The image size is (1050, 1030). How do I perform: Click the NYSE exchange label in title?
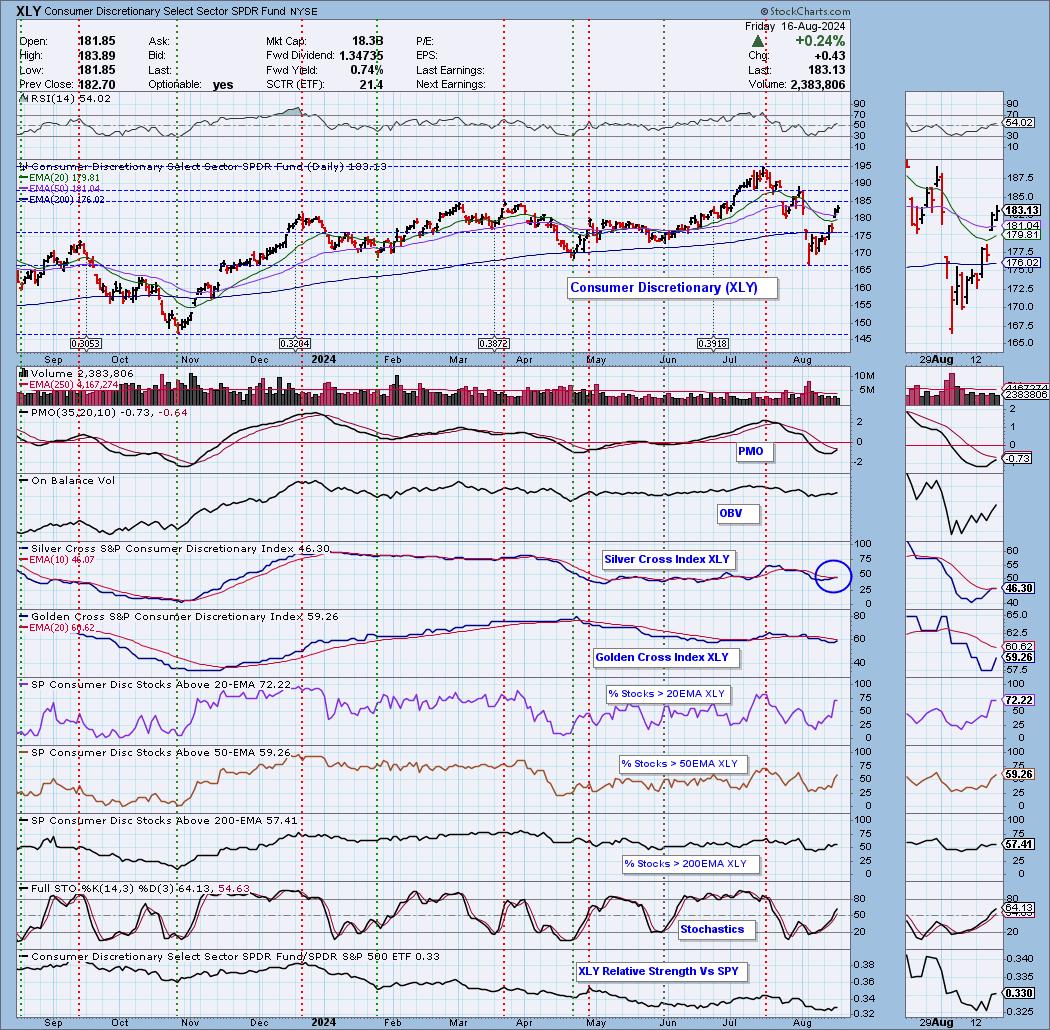[x=305, y=12]
